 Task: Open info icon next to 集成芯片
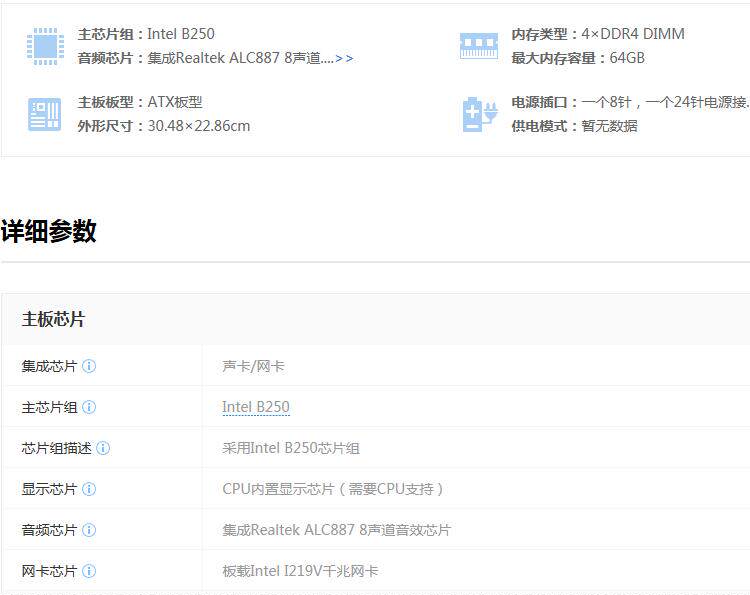click(x=89, y=366)
